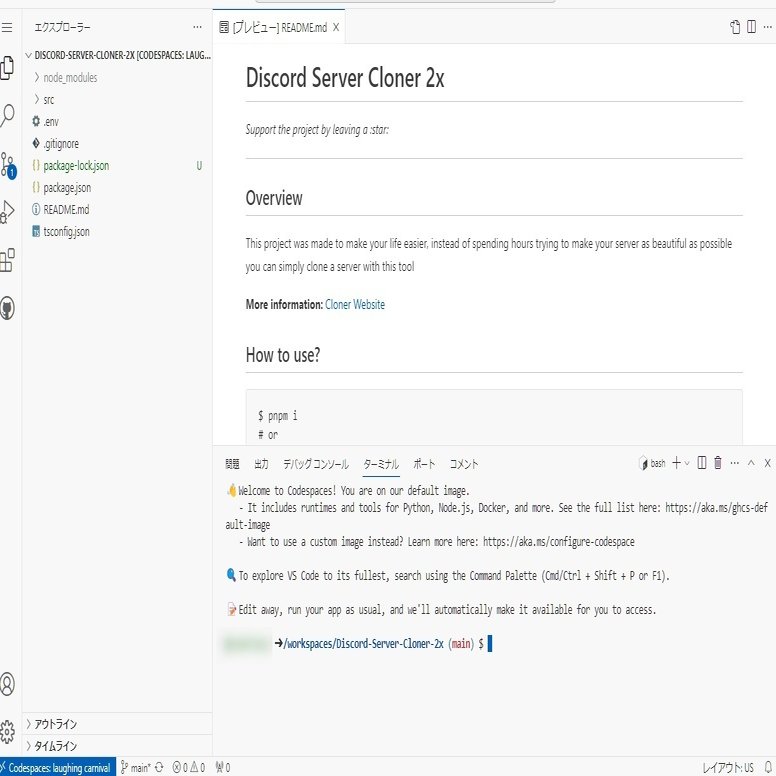776x776 pixels.
Task: Expand the src folder
Action: (117, 99)
